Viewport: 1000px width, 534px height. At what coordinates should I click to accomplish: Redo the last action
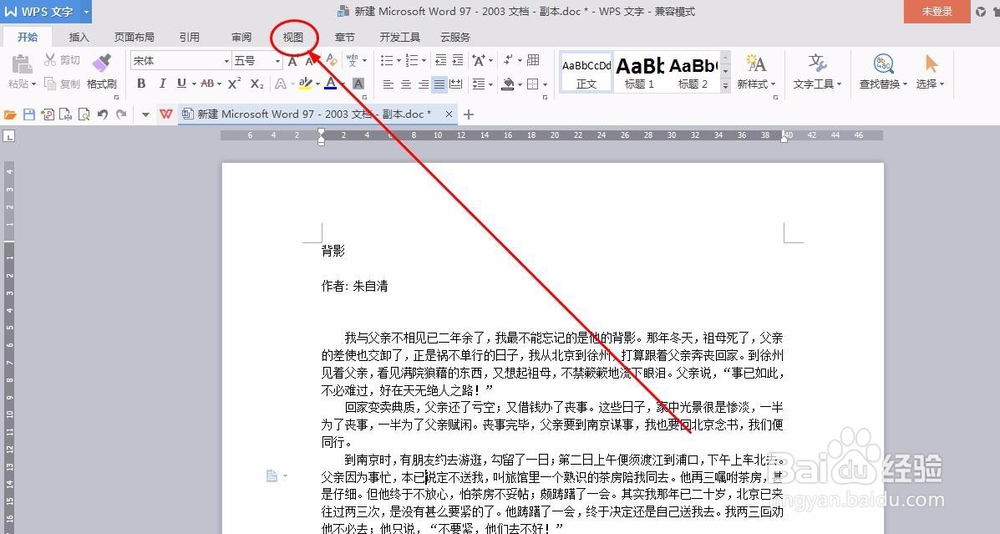(121, 114)
